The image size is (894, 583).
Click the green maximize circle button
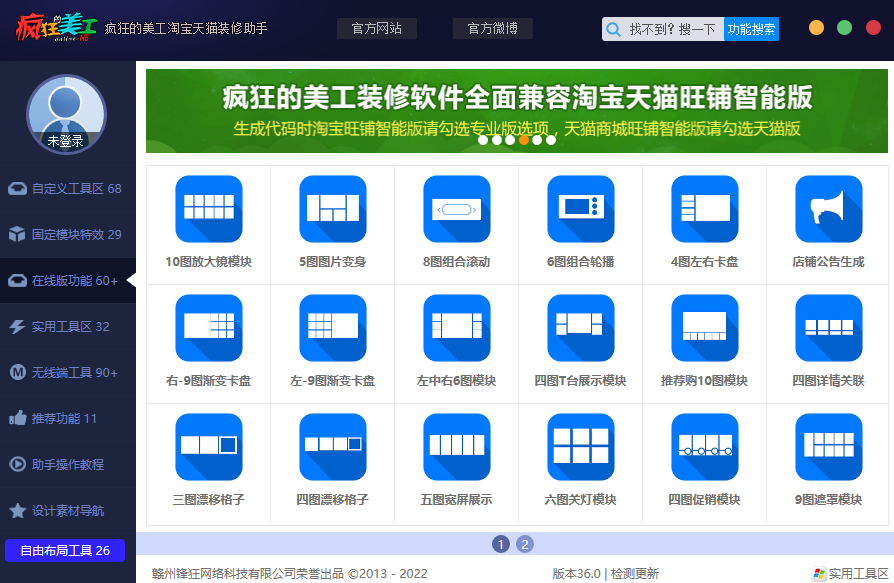coord(844,27)
